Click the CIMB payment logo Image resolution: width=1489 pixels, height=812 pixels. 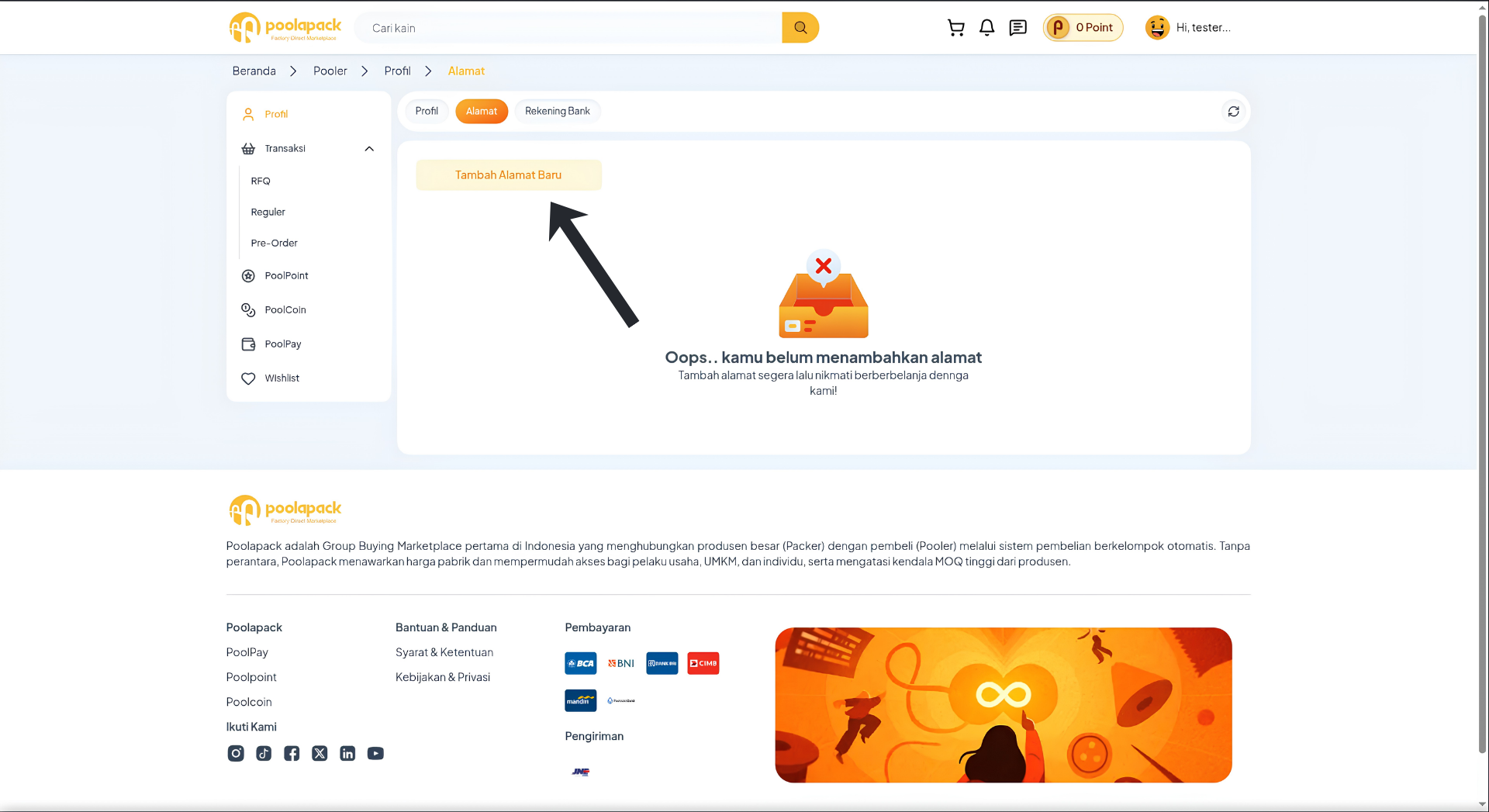click(703, 663)
